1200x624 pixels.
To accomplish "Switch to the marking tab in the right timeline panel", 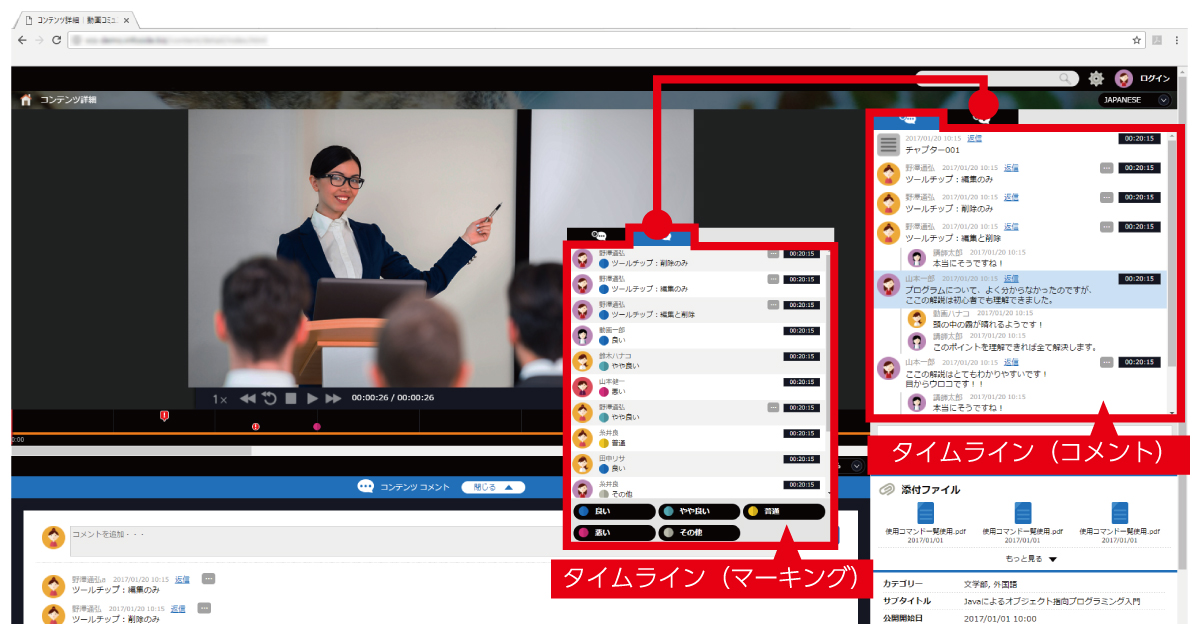I will point(980,117).
